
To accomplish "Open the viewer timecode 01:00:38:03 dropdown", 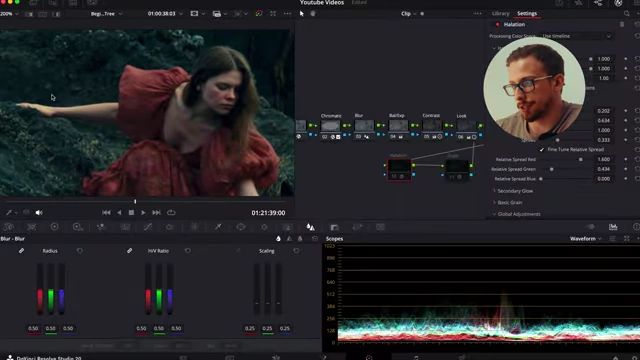I will (x=165, y=14).
